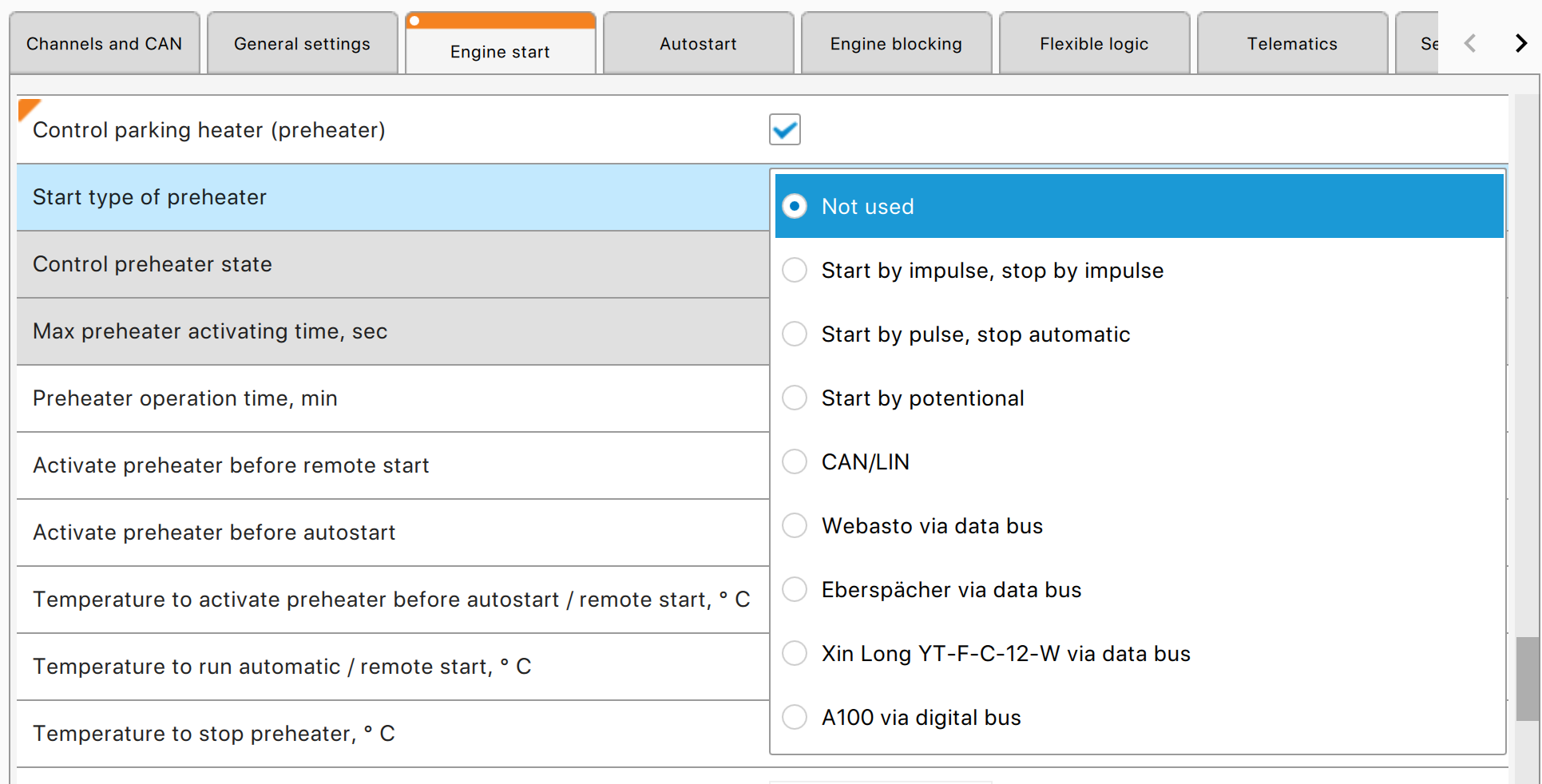Open the General settings tab

tap(303, 43)
